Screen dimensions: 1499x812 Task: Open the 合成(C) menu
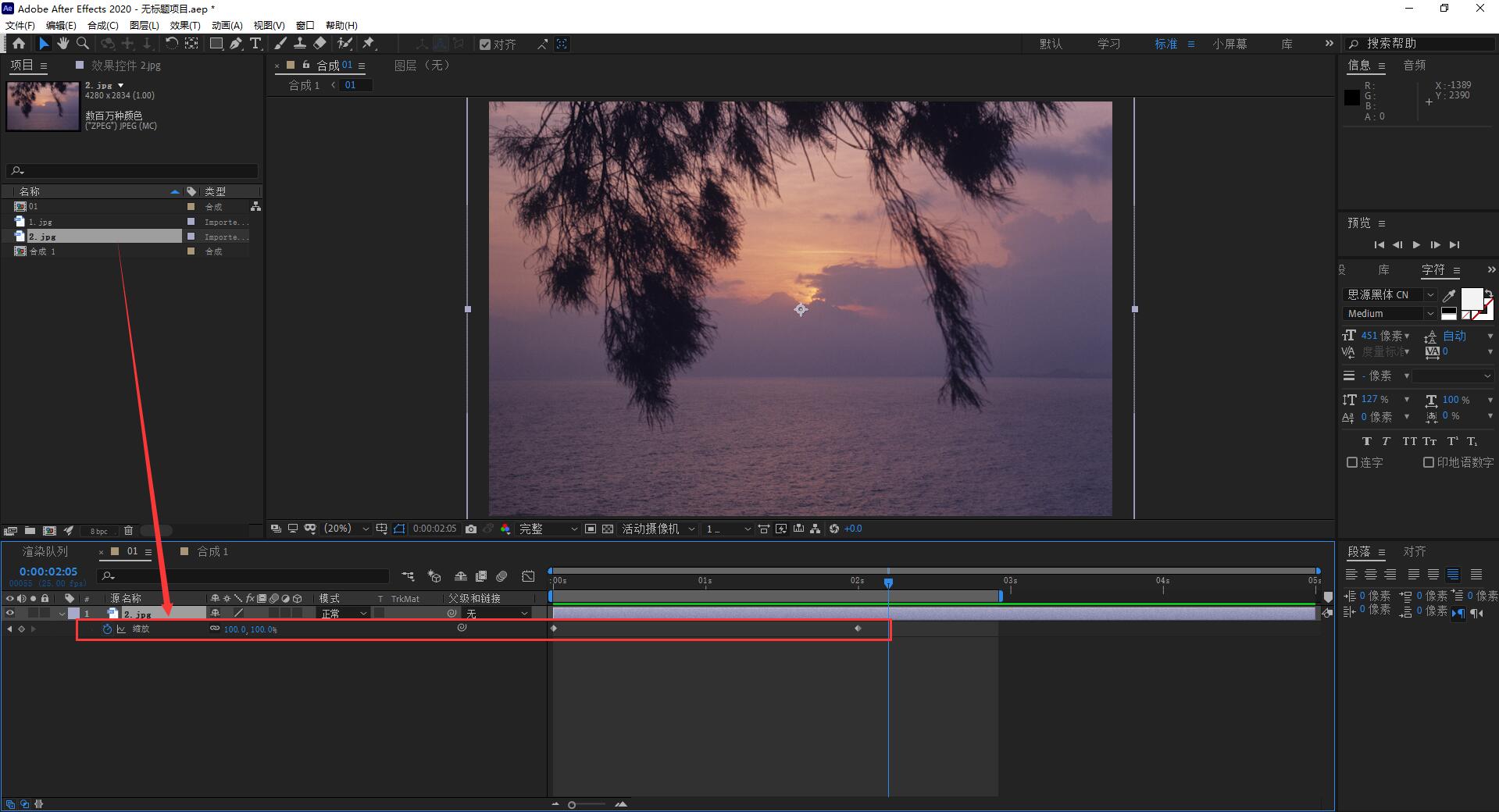click(103, 25)
